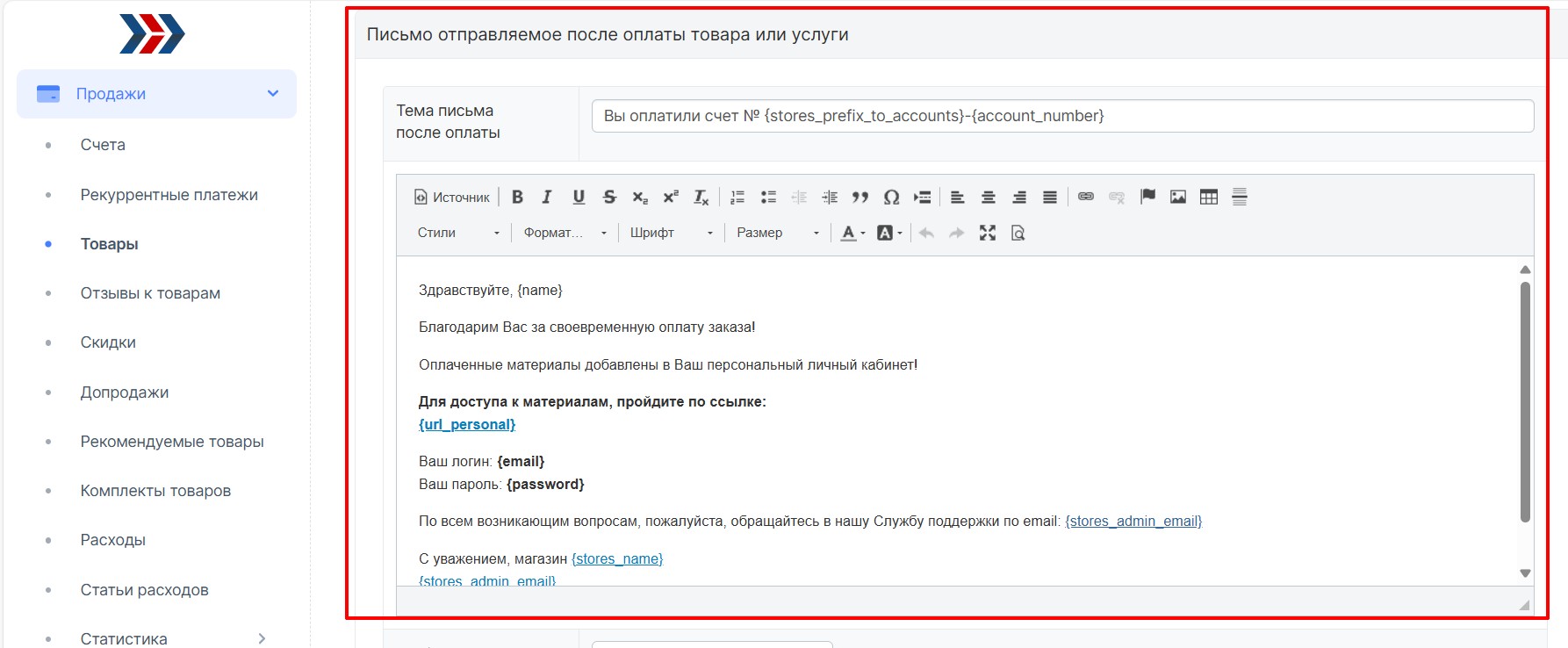
Task: Expand the Статистика submenu arrow
Action: 262,638
